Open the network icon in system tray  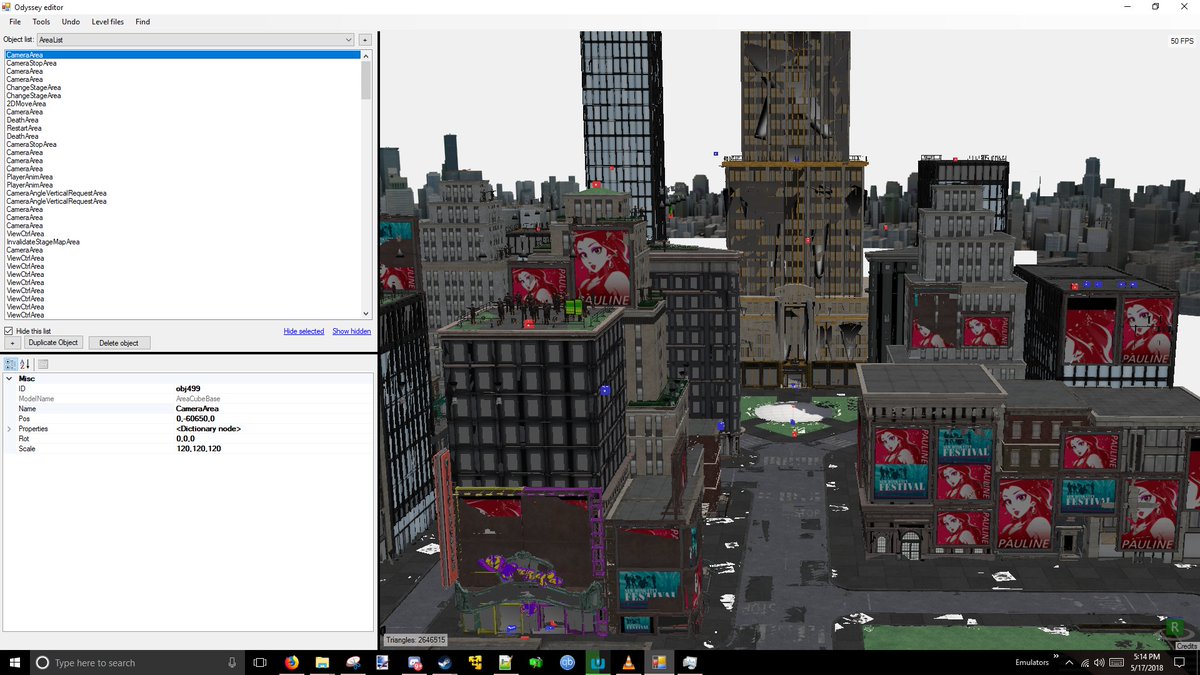pyautogui.click(x=1085, y=662)
